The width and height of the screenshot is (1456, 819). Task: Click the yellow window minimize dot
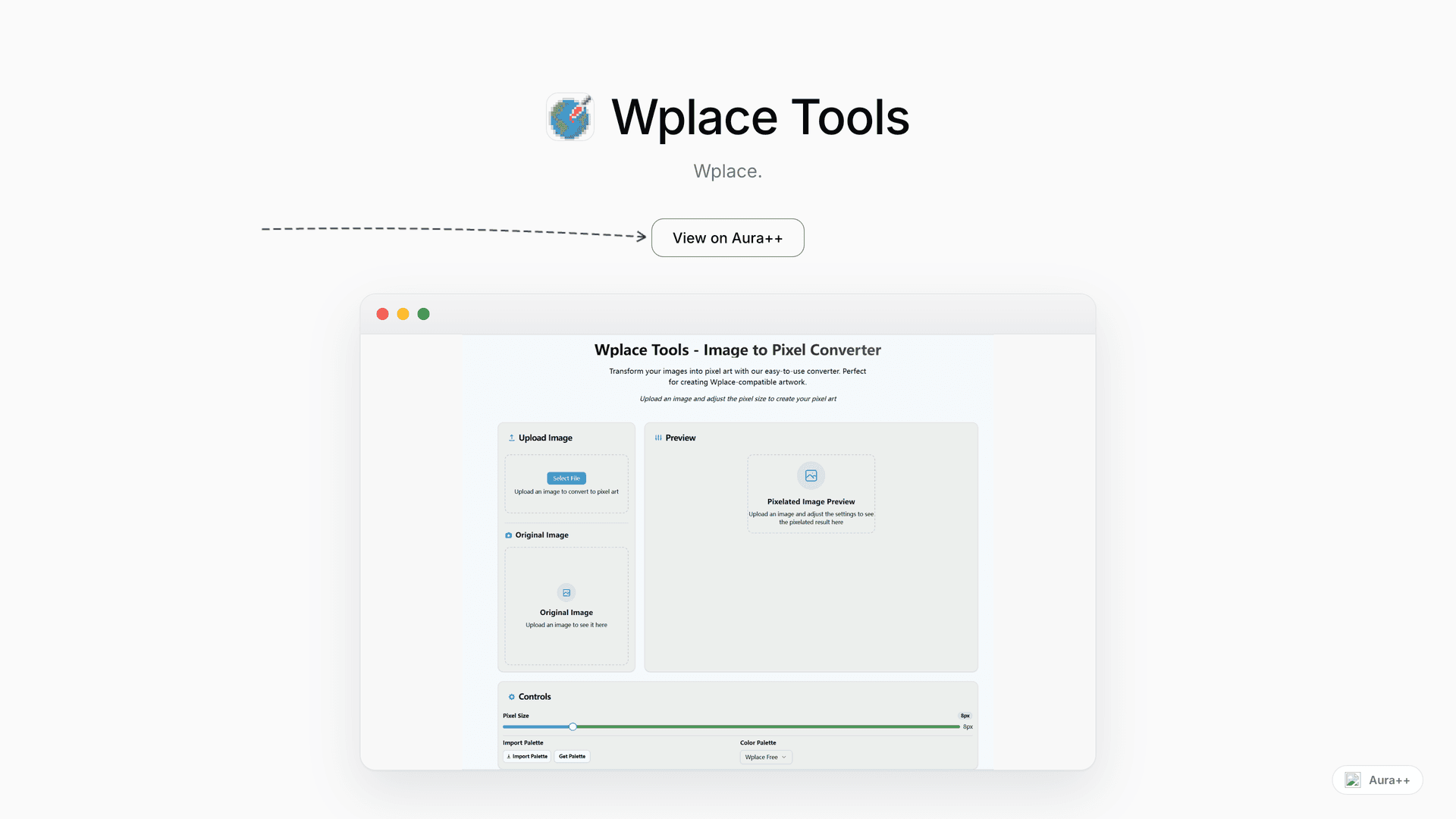[403, 314]
